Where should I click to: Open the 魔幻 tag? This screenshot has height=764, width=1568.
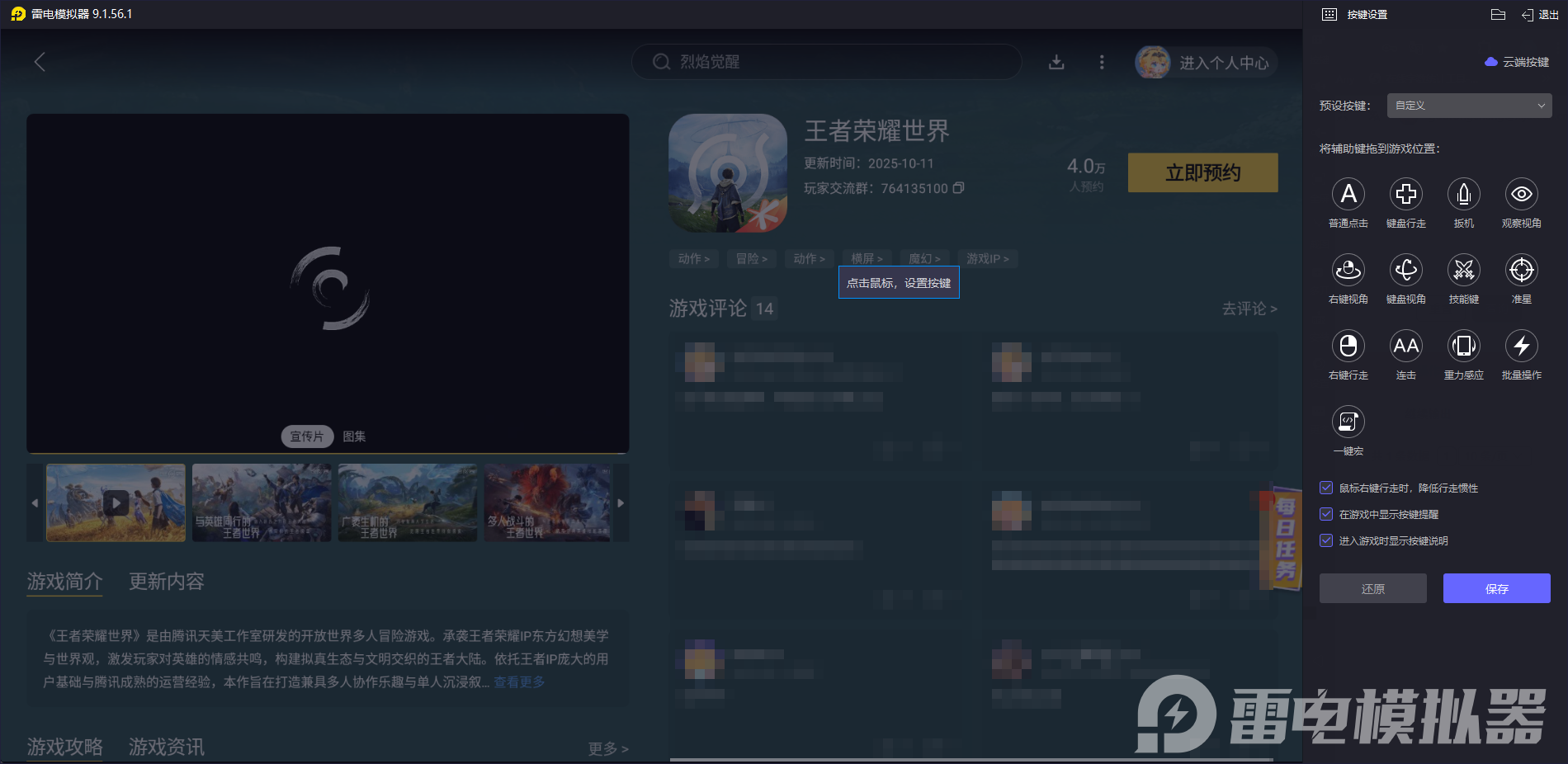925,259
